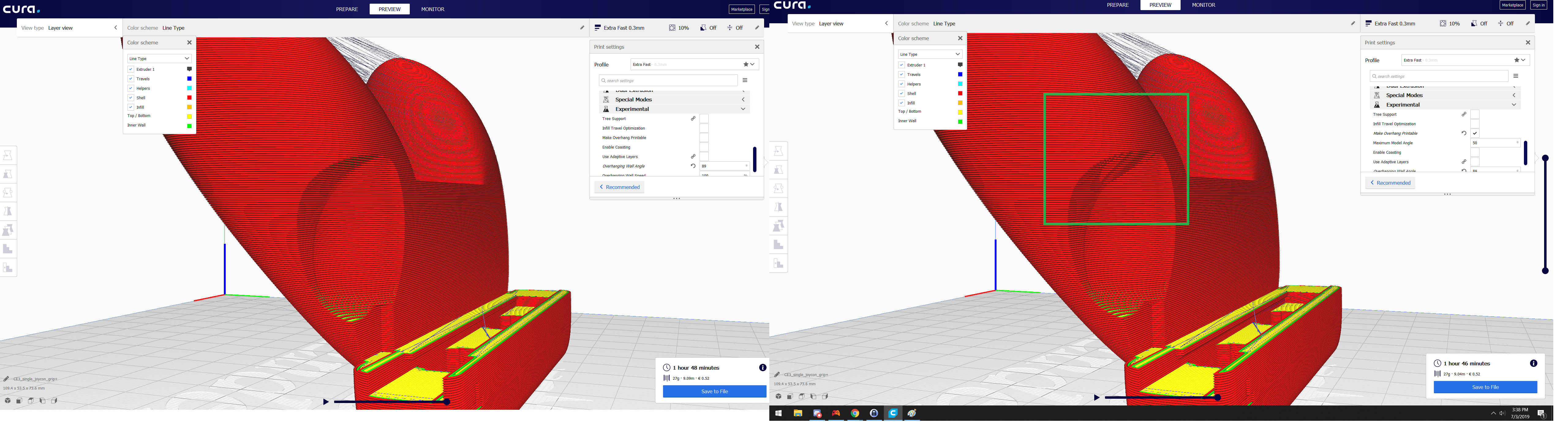Image resolution: width=1568 pixels, height=441 pixels.
Task: Select PREVIEW stage in left window
Action: 390,9
